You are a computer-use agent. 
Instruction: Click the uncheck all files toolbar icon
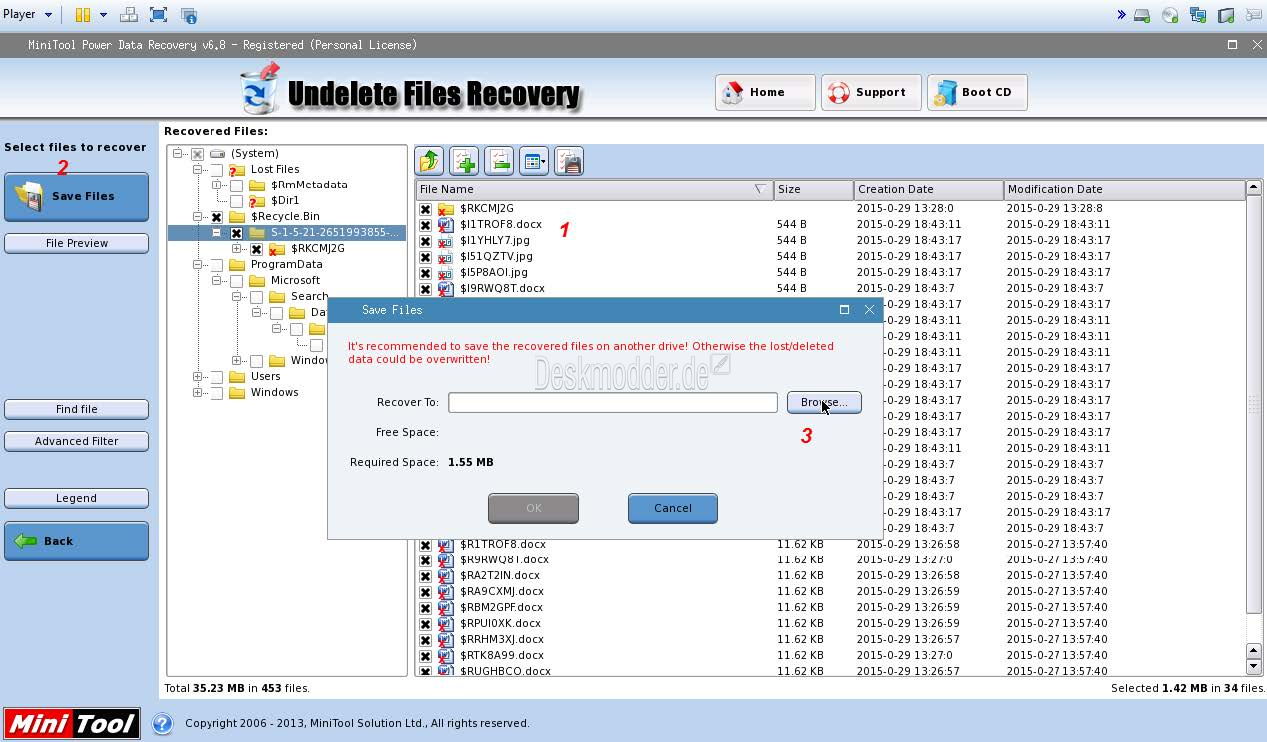coord(499,161)
